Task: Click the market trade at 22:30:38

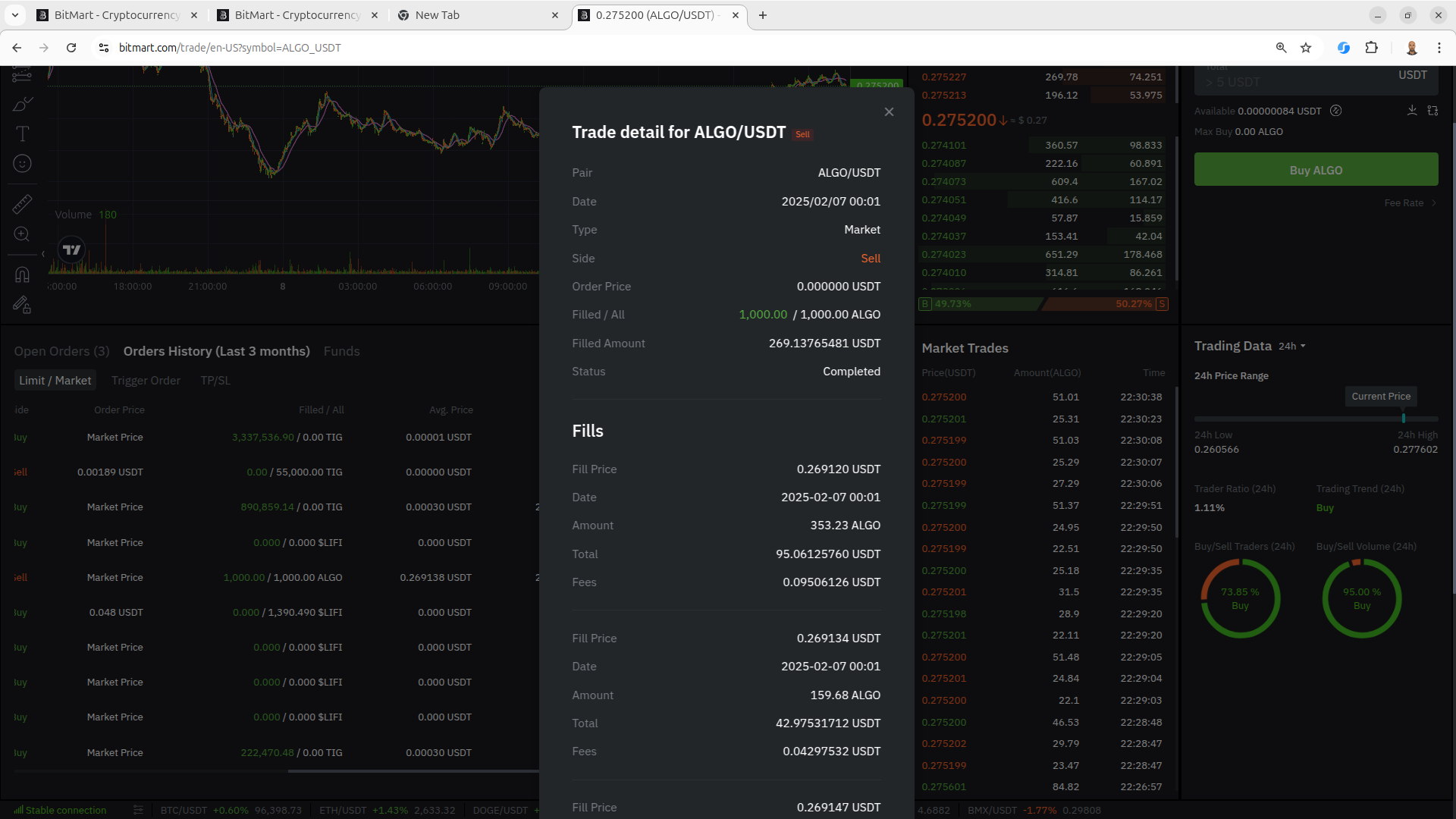Action: click(1042, 397)
